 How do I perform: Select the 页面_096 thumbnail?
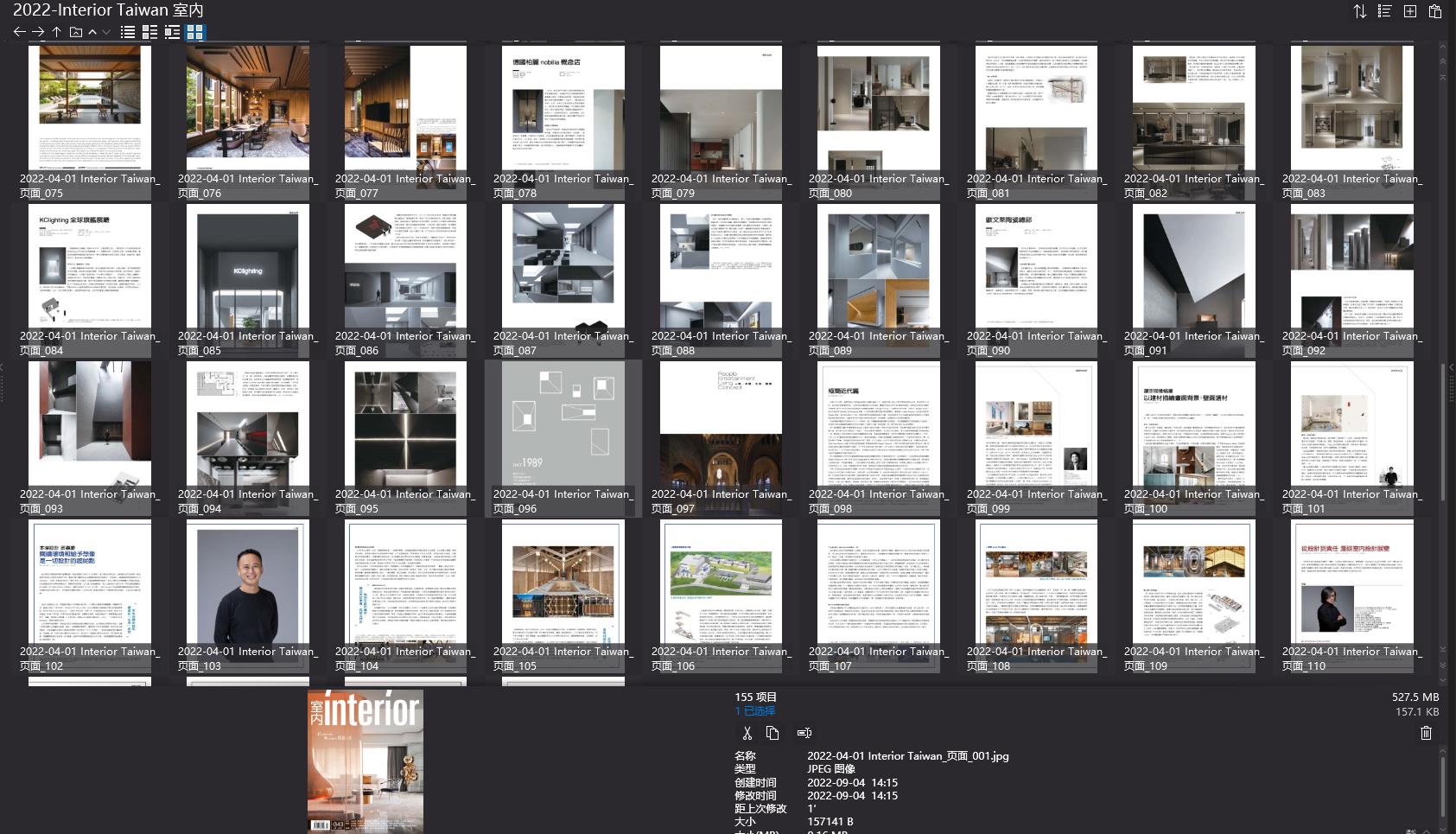coord(563,423)
